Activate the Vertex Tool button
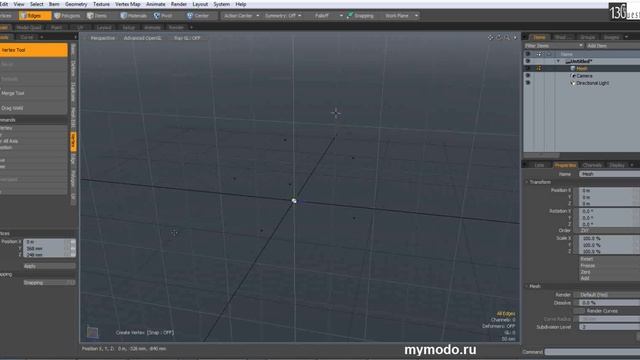The image size is (640, 360). tap(33, 50)
